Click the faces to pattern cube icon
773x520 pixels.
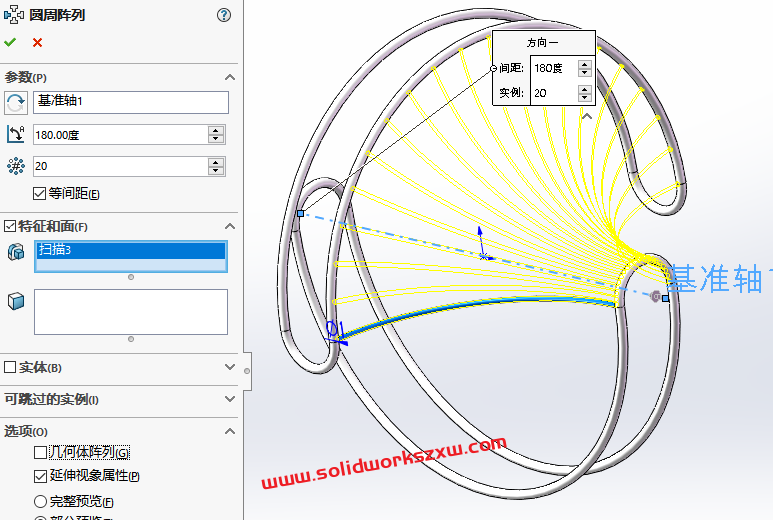click(16, 301)
